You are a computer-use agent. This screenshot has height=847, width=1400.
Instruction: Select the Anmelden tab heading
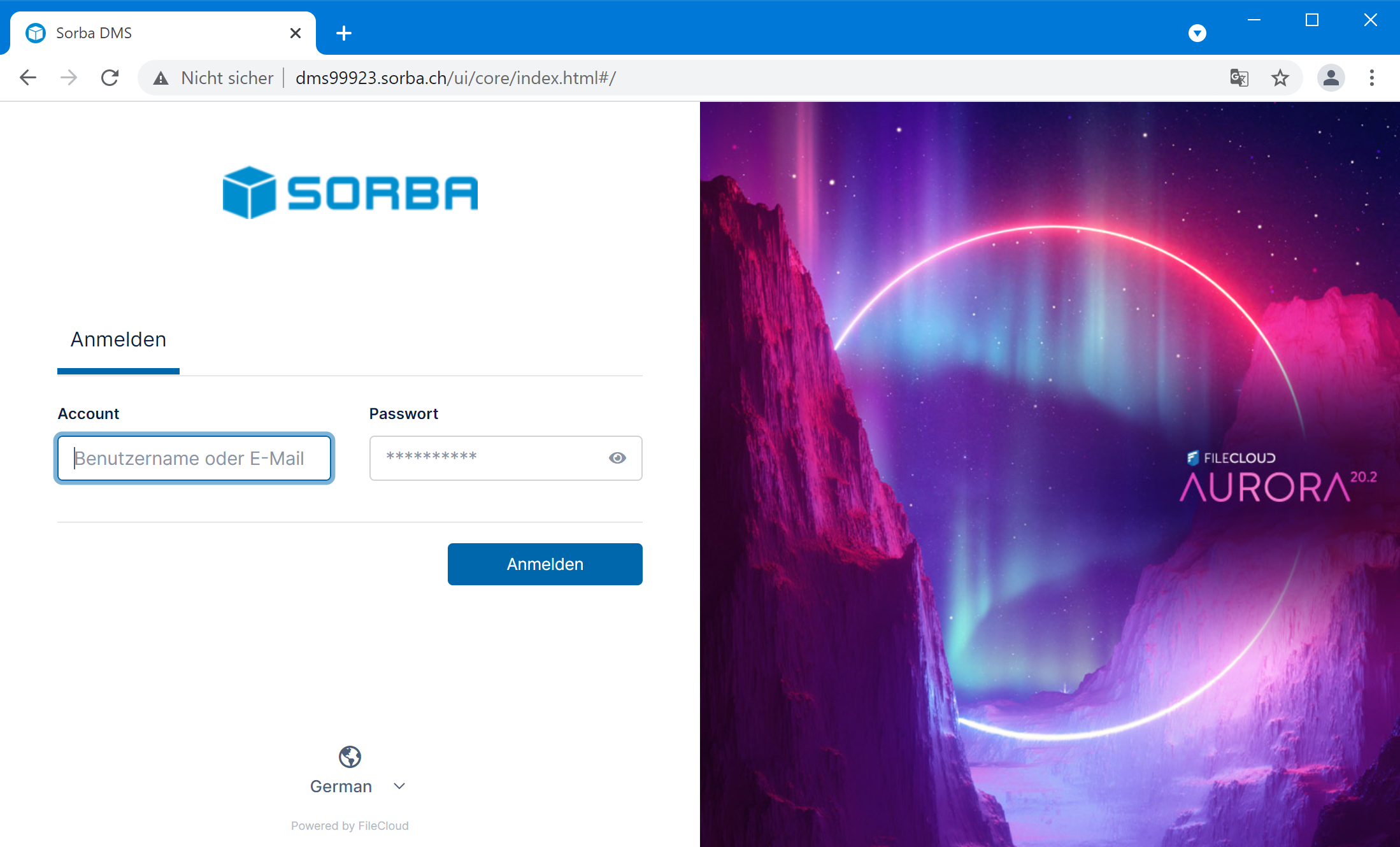point(118,339)
